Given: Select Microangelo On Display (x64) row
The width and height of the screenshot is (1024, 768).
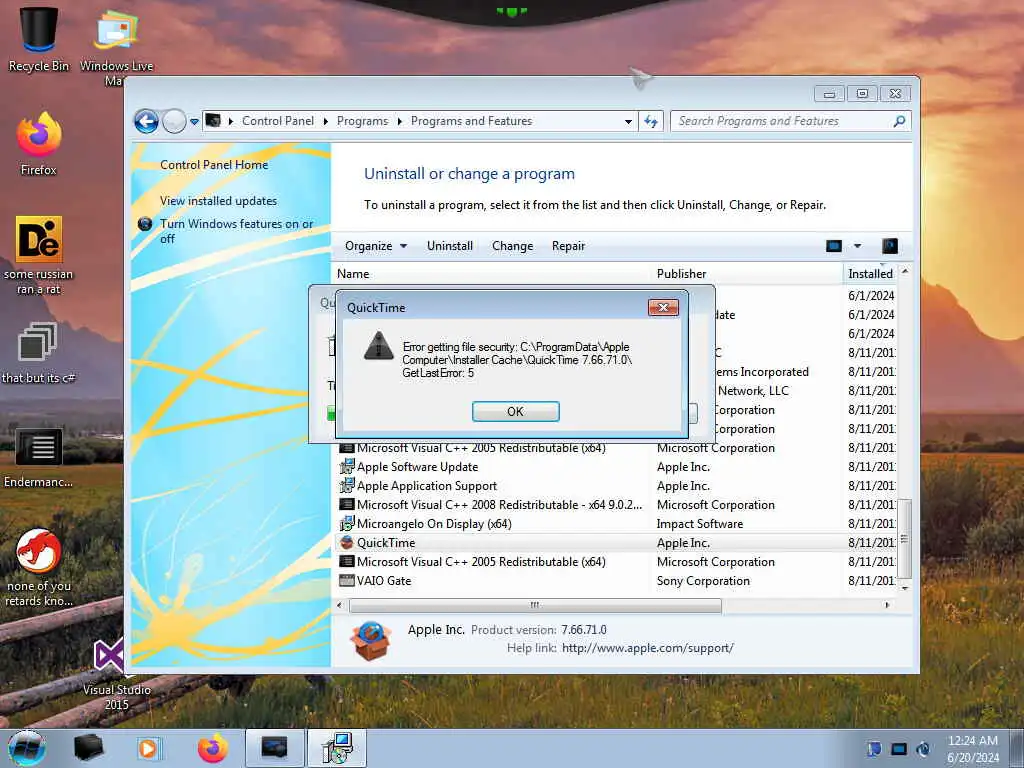Looking at the screenshot, I should (x=615, y=524).
